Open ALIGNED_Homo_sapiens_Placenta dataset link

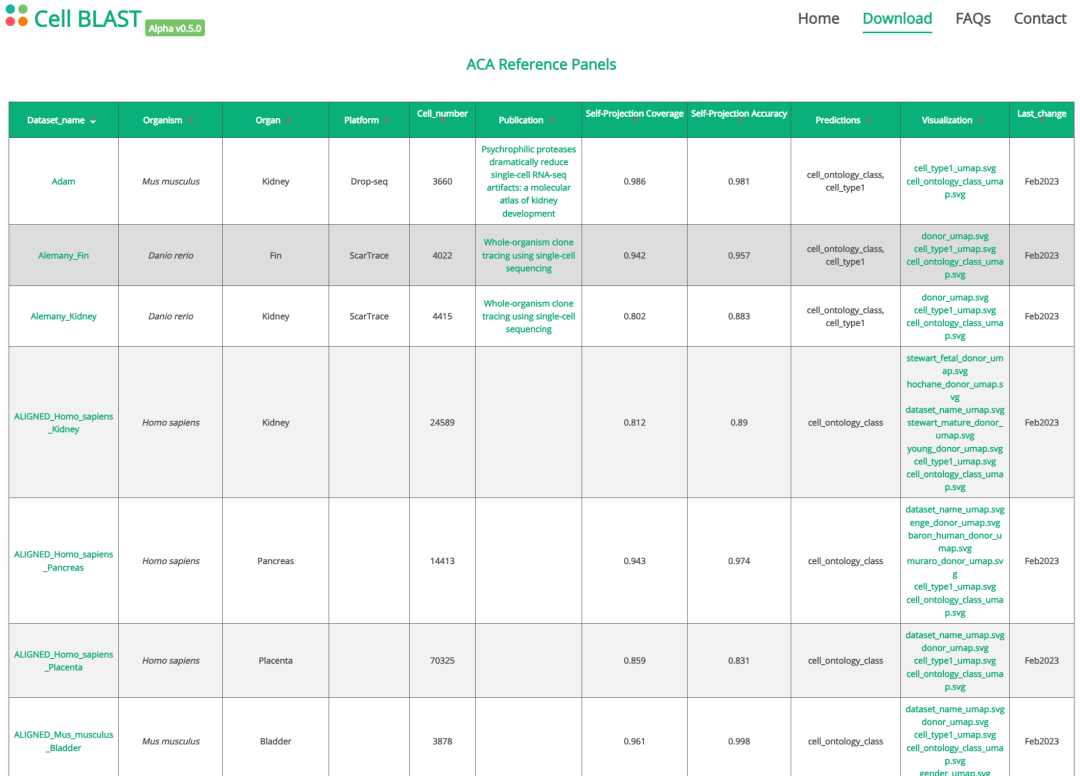click(x=63, y=661)
